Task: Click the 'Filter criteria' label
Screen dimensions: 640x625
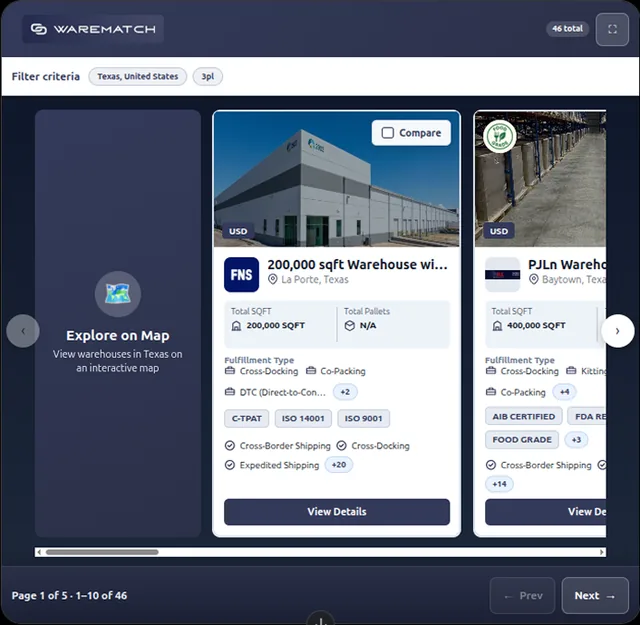Action: click(46, 76)
